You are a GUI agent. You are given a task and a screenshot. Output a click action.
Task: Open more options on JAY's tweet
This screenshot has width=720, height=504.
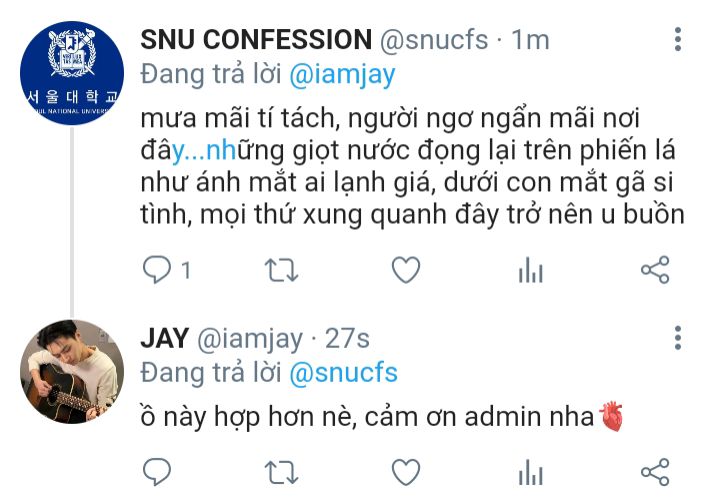(x=678, y=338)
